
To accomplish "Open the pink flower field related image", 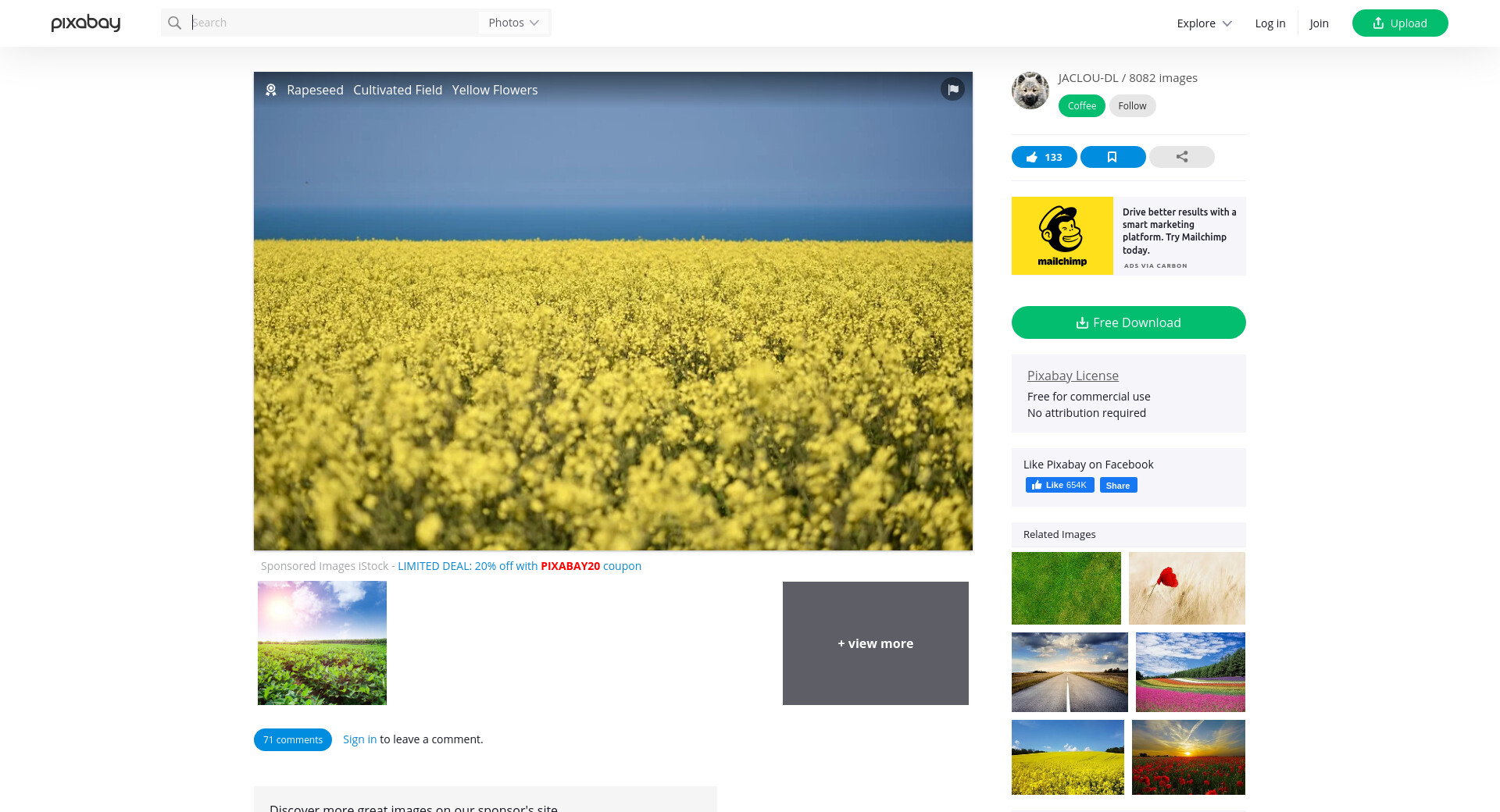I will point(1191,672).
